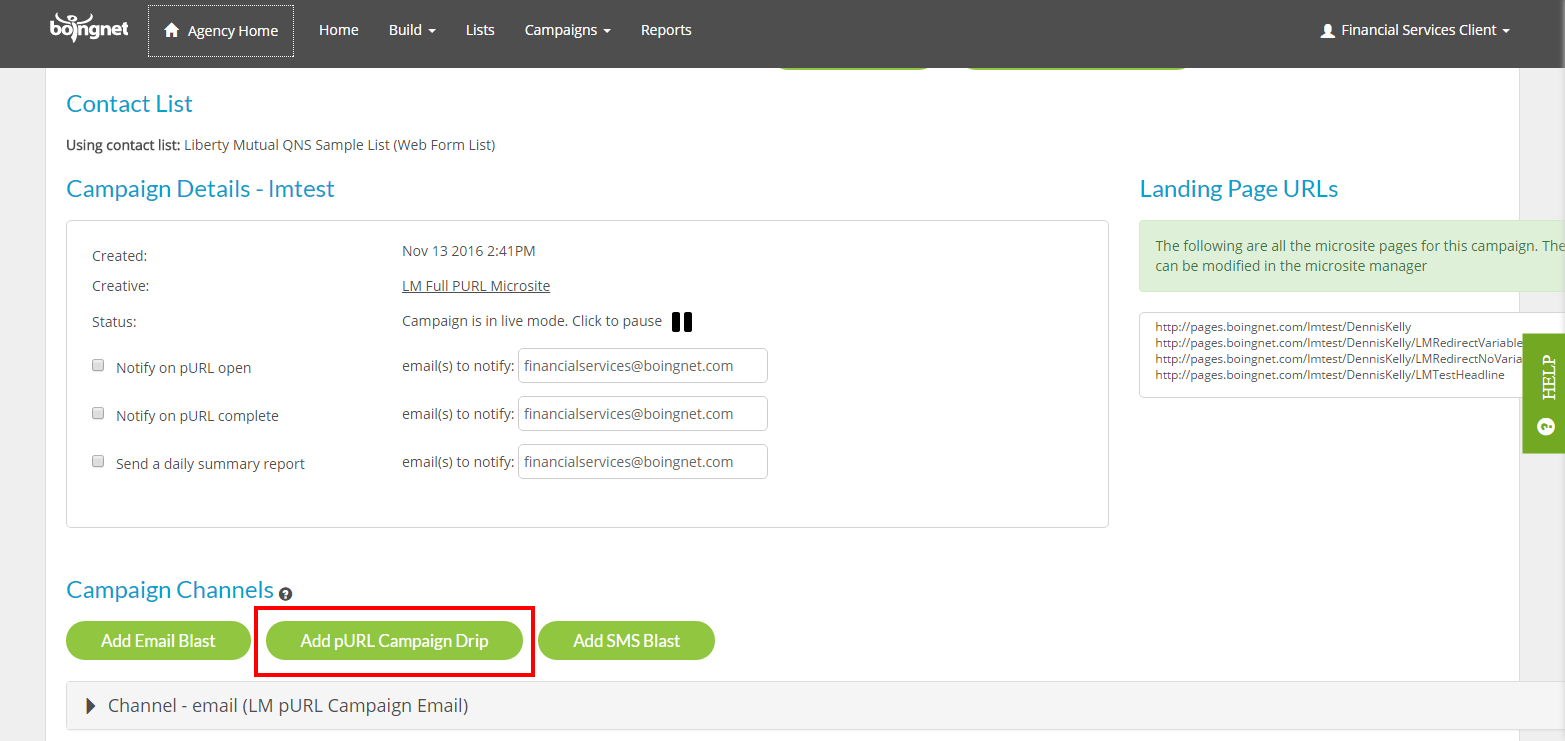Screen dimensions: 1565x741
Task: Expand Channel - email LM pURL Campaign Email
Action: click(815, 706)
